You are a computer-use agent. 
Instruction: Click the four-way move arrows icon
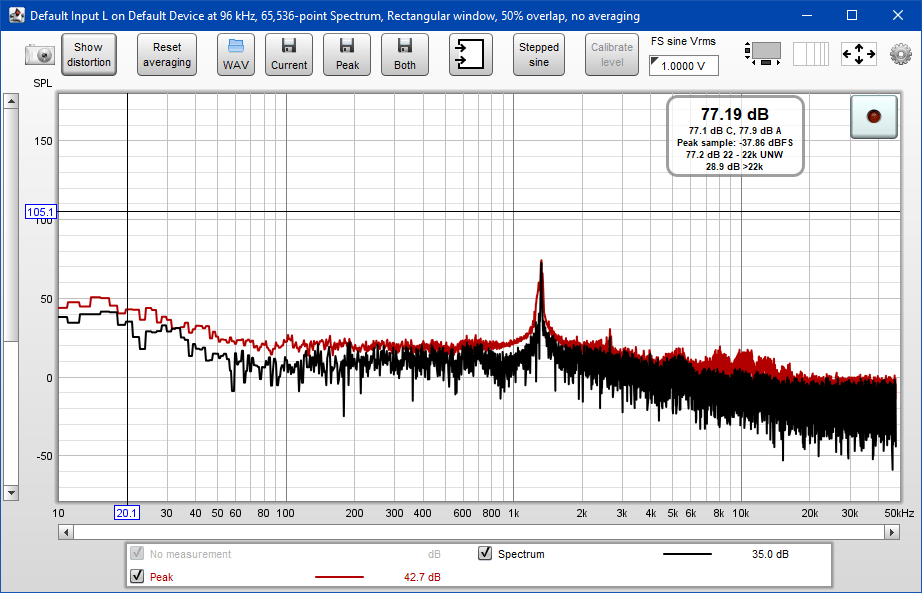click(858, 54)
